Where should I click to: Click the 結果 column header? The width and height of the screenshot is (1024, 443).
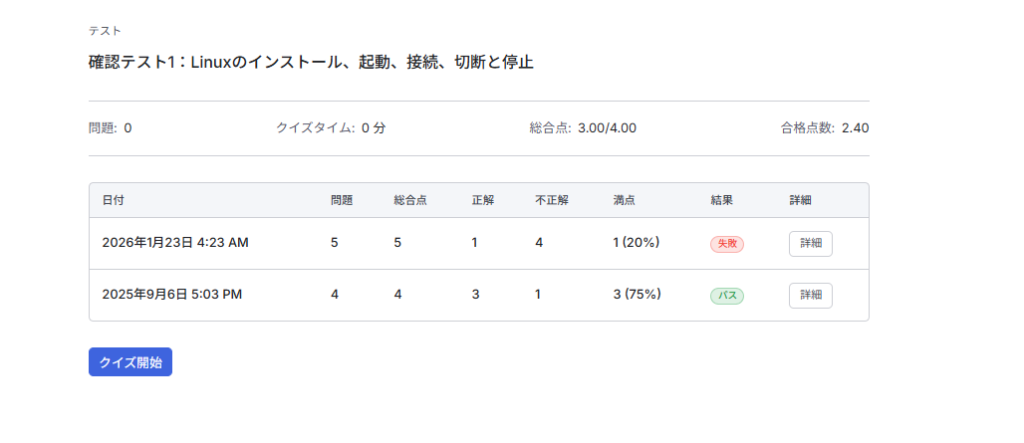point(721,200)
